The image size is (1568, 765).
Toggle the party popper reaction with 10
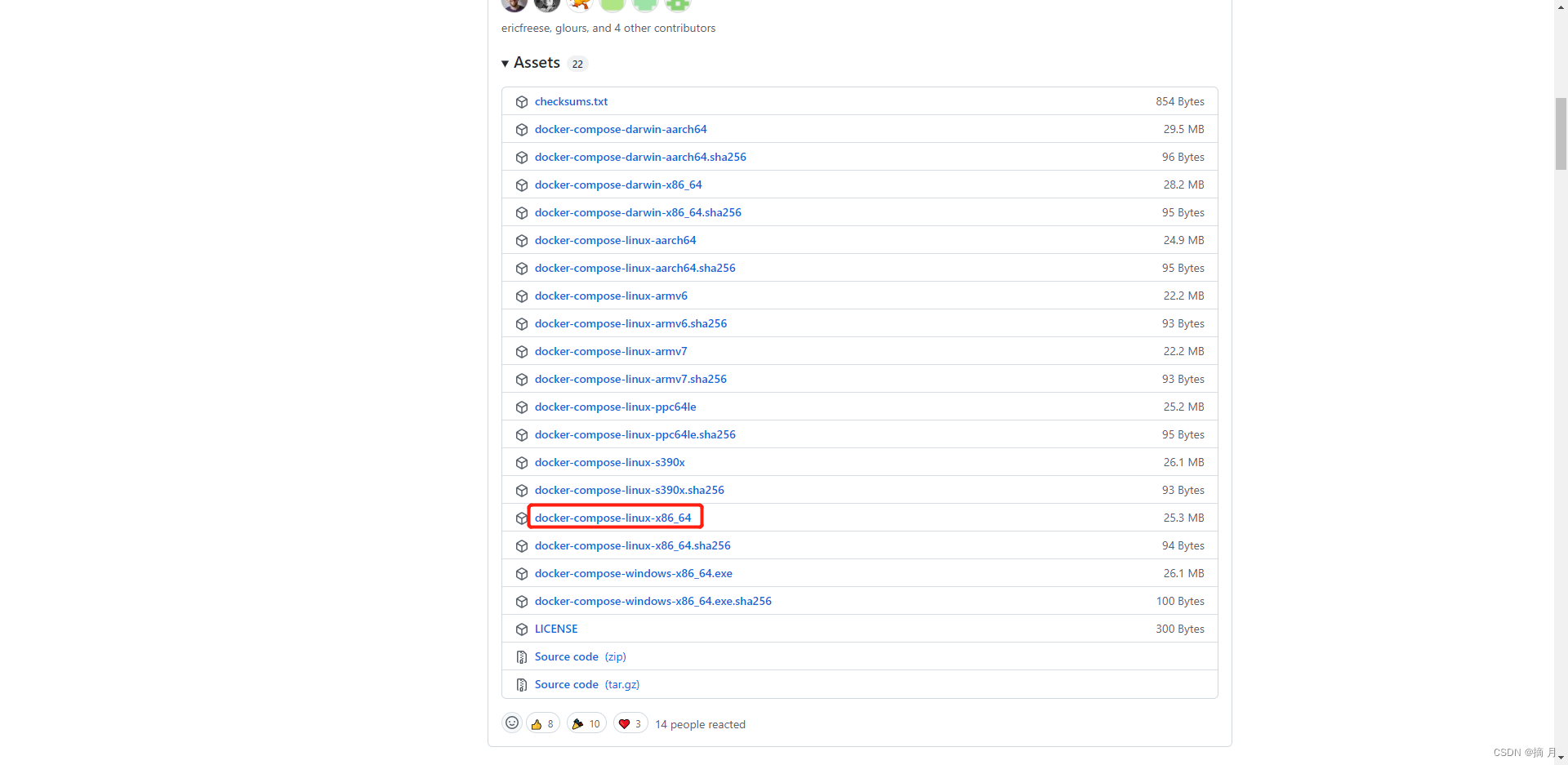(x=586, y=723)
